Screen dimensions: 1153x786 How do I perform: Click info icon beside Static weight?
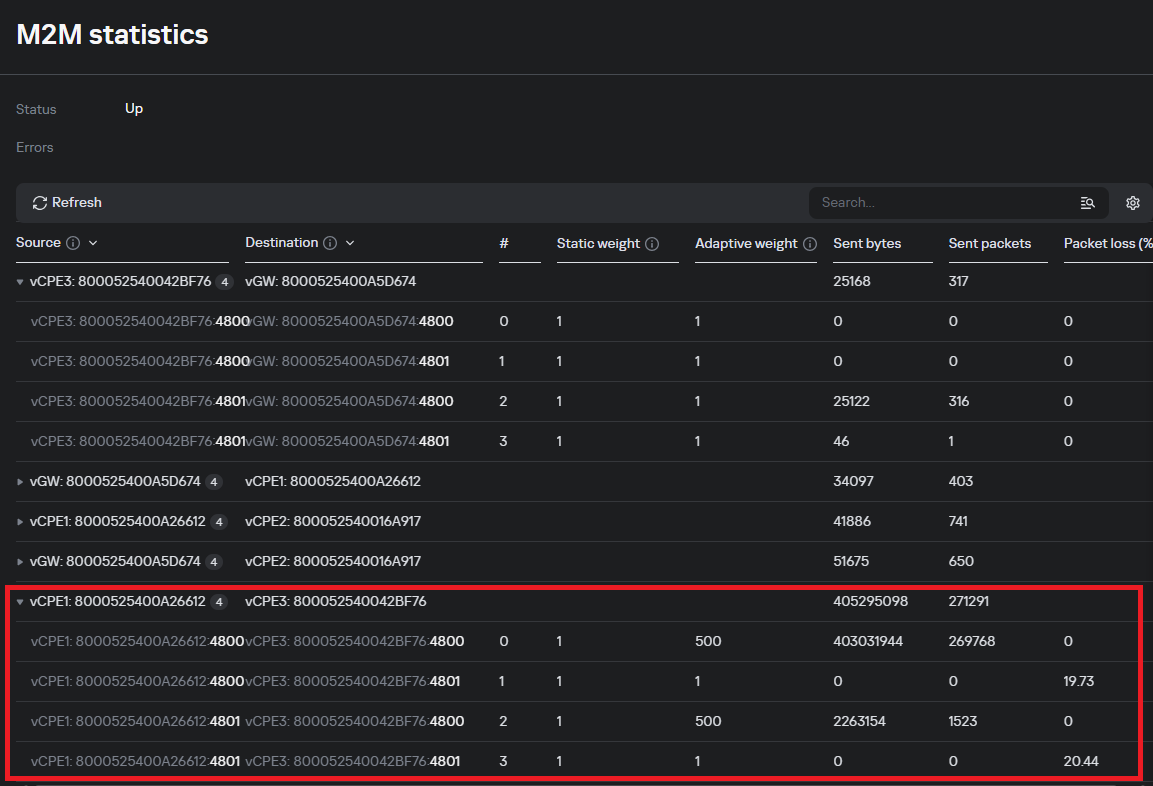pos(652,244)
